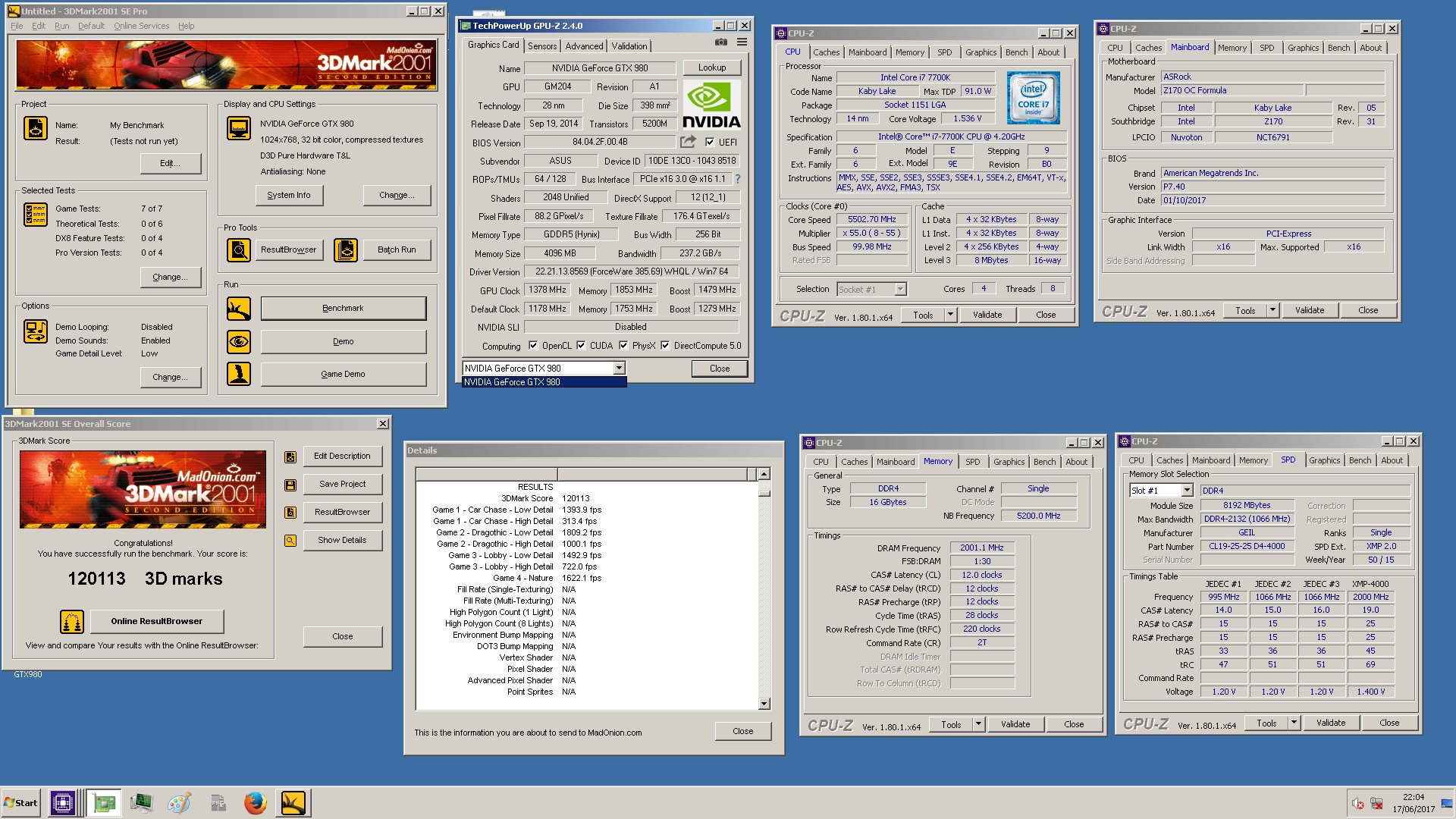
Task: Click the Change button under Selected Tests
Action: 170,278
